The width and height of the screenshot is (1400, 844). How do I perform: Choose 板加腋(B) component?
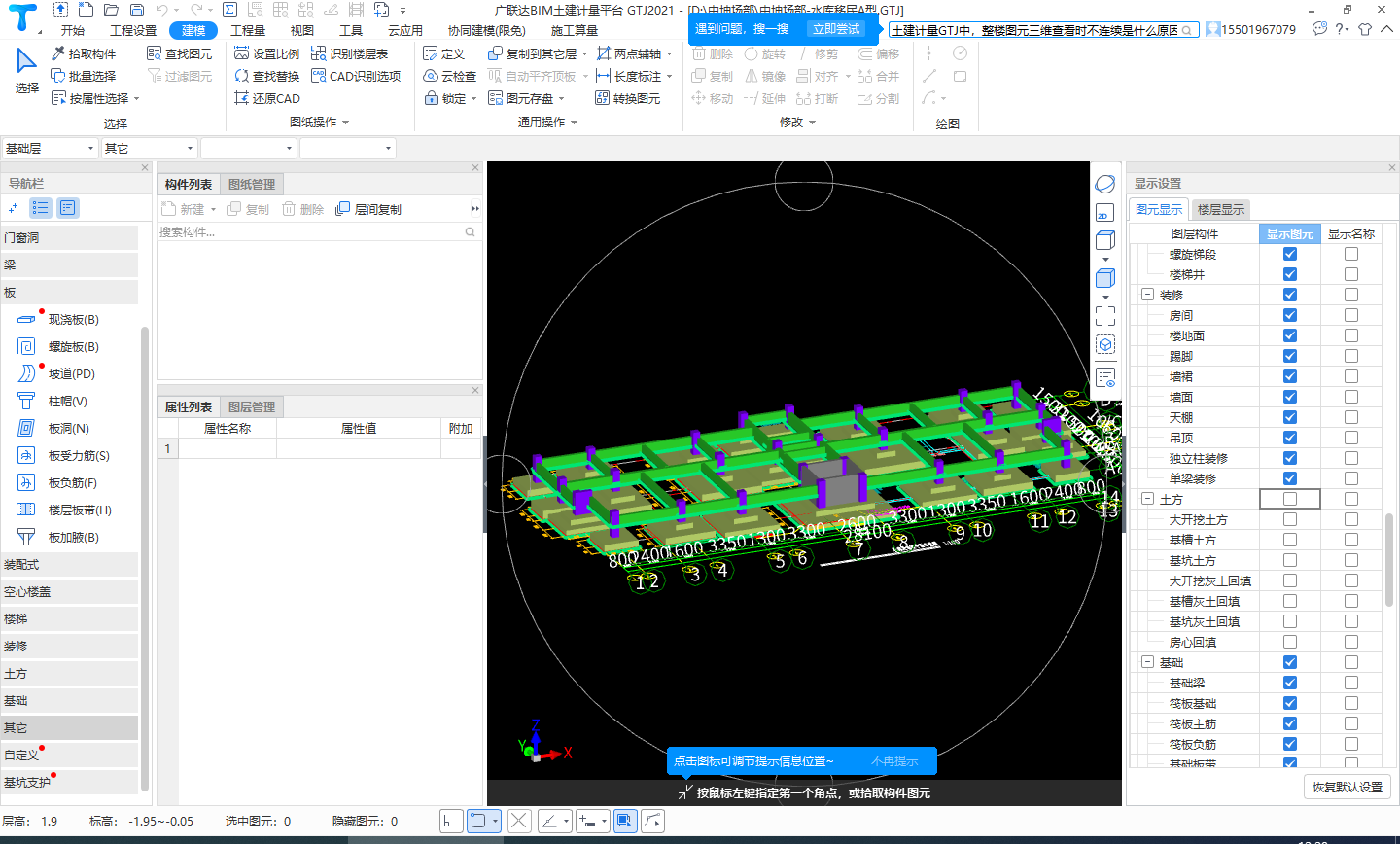pyautogui.click(x=72, y=537)
